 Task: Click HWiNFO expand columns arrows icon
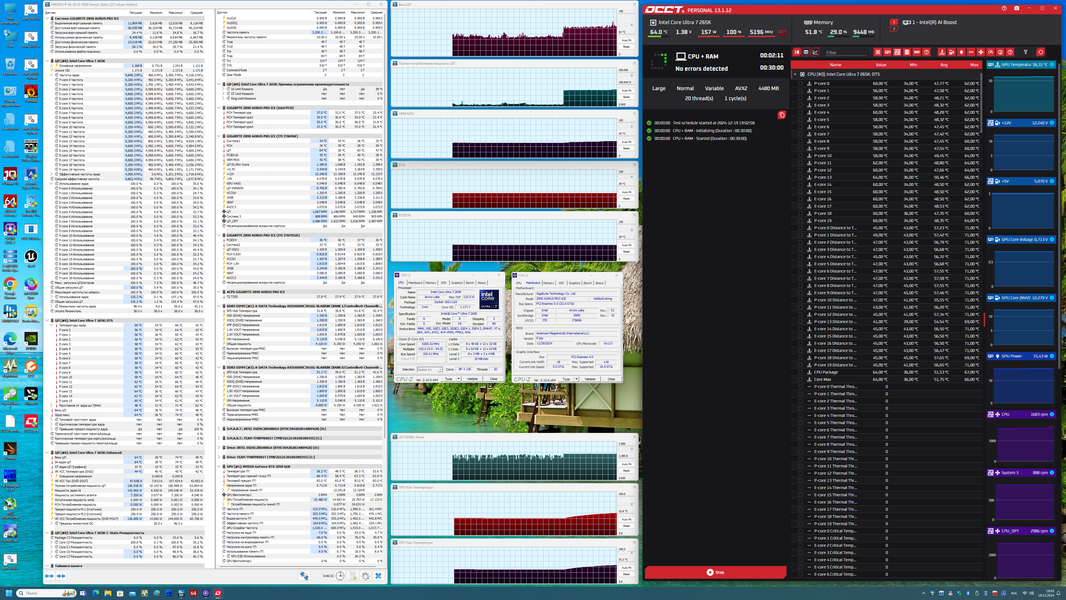point(49,576)
